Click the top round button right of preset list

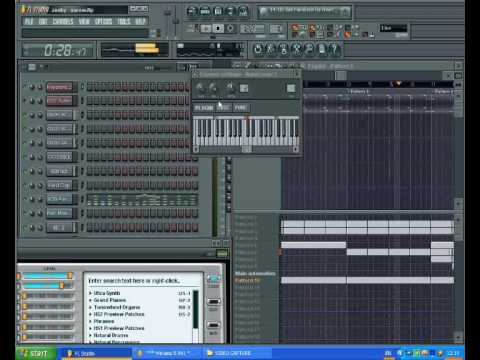tap(213, 279)
